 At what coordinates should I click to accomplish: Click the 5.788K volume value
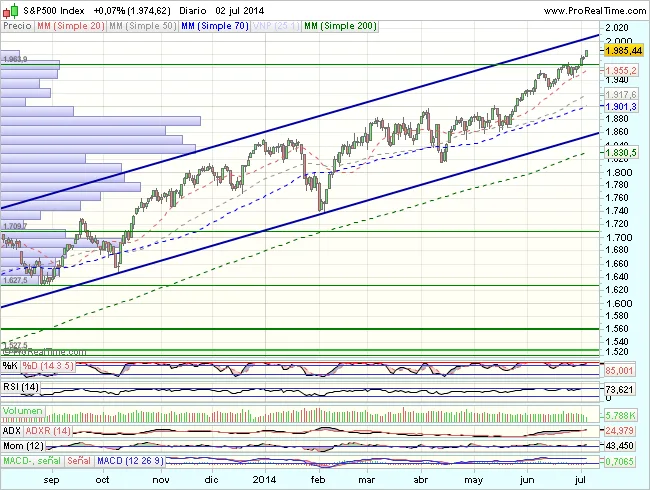tap(620, 415)
